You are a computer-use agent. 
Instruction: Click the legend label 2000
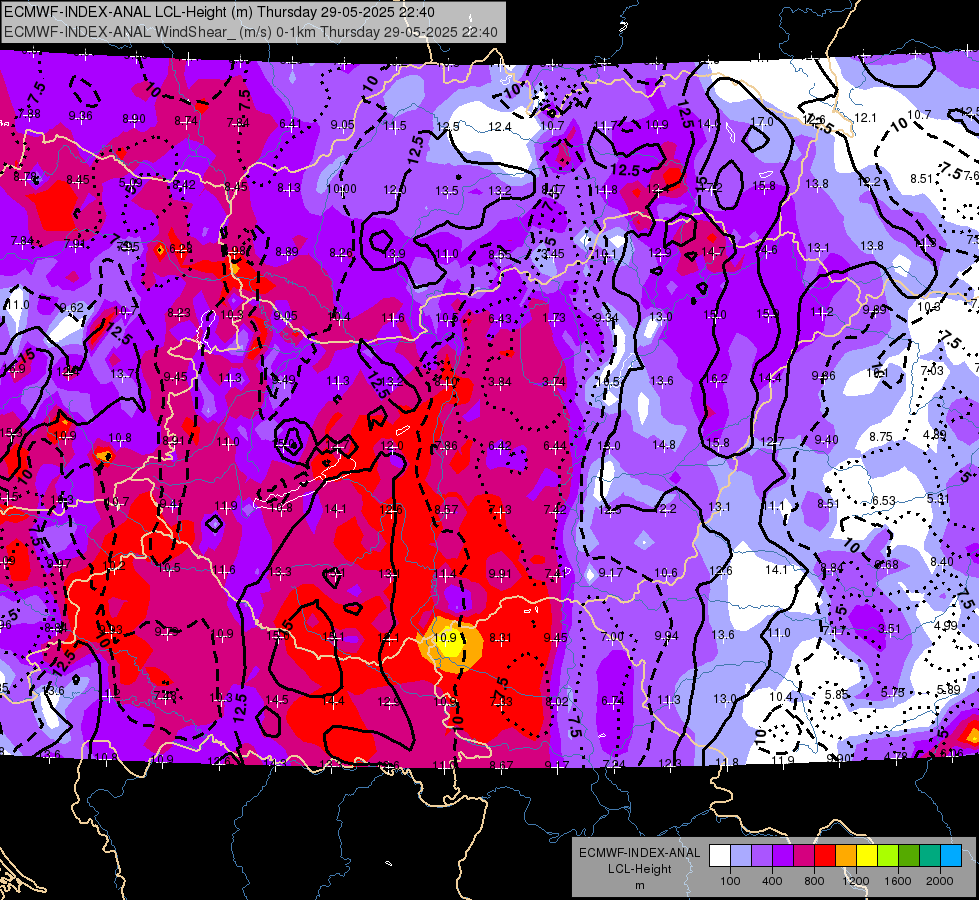point(940,881)
